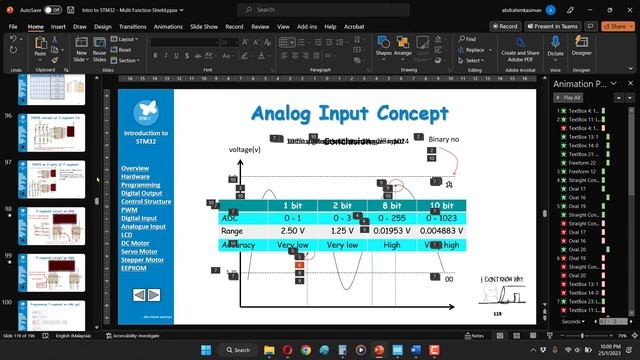Close the Animation Pane
Viewport: 640px width, 360px height.
pos(630,83)
